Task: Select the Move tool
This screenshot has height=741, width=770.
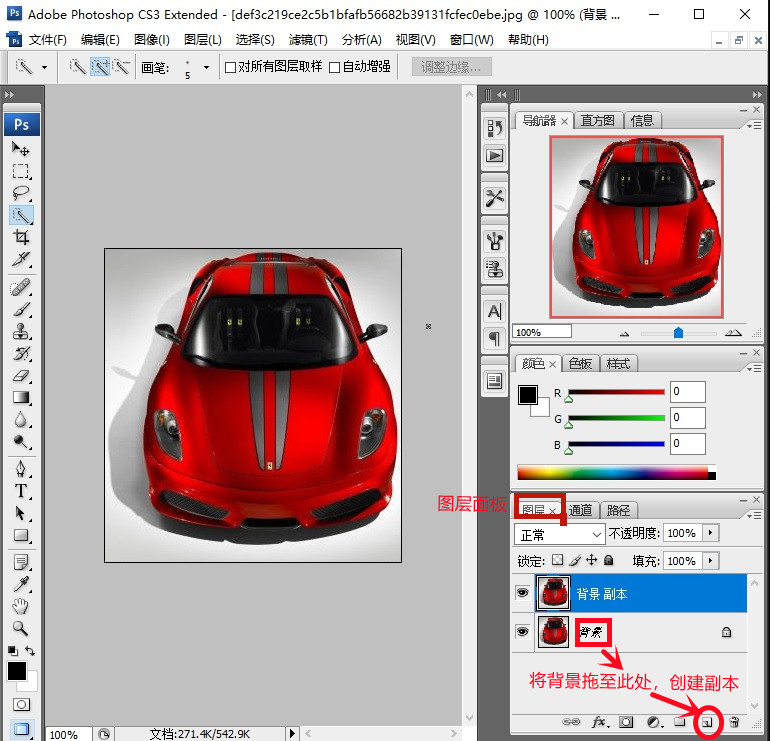Action: 21,148
